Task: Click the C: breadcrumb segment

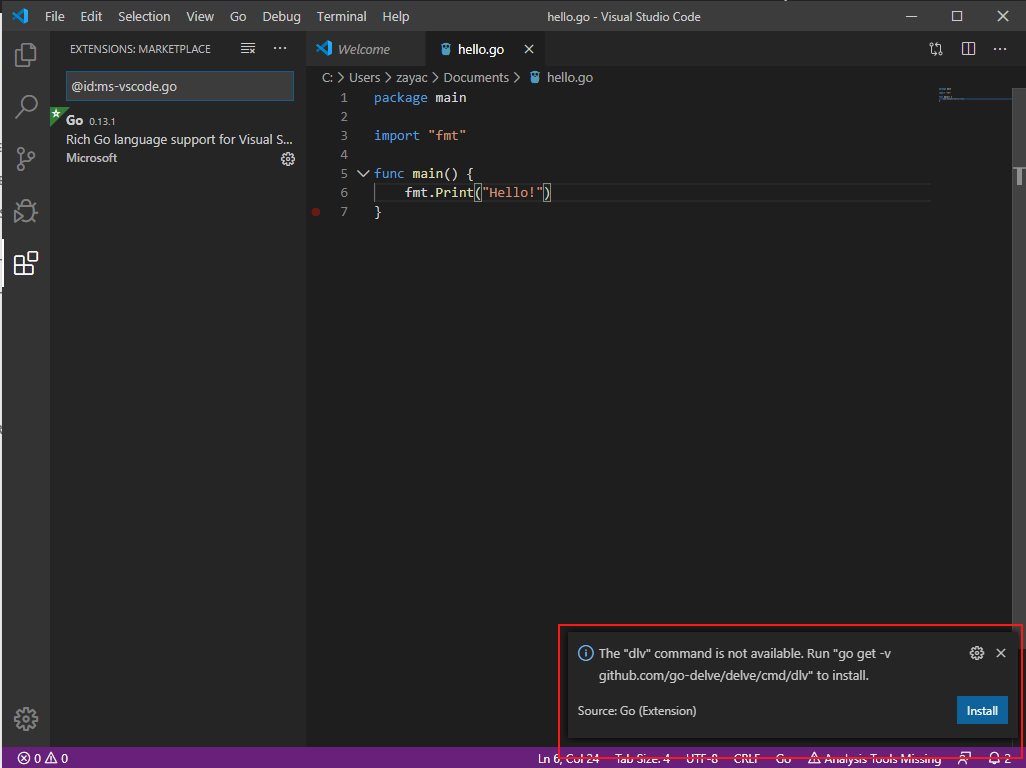Action: coord(327,77)
